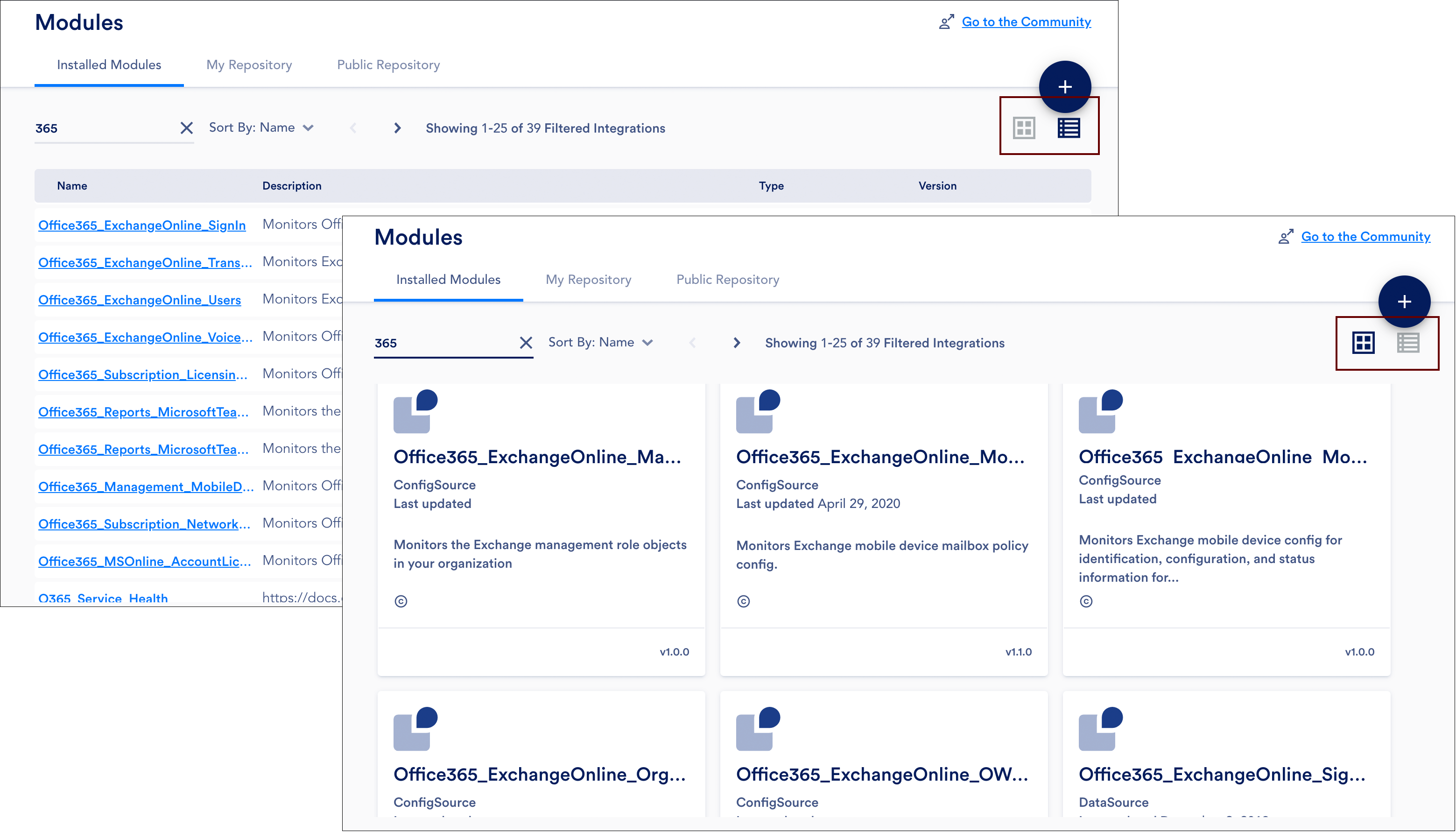1456x832 pixels.
Task: Click v1.1.0 version label on mailbox policy card
Action: point(1019,652)
